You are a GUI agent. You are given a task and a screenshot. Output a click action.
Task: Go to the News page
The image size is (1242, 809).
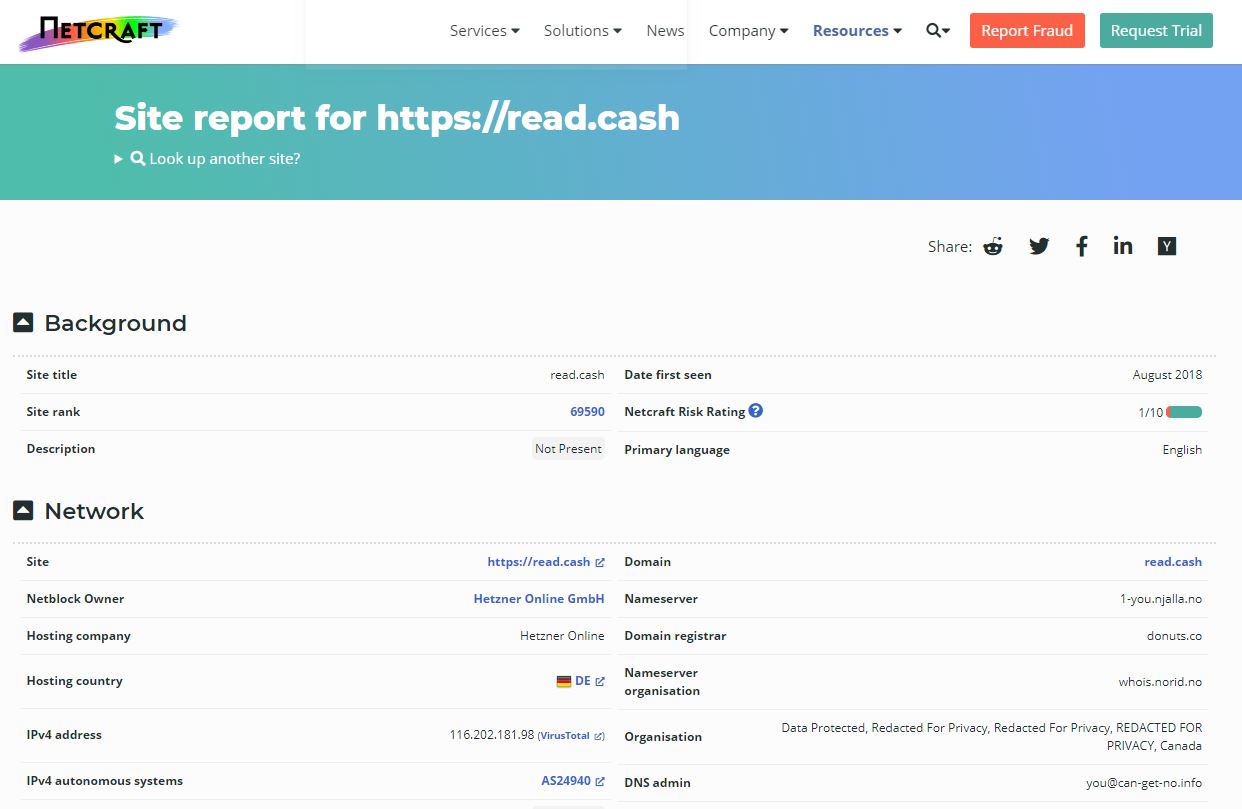click(665, 31)
